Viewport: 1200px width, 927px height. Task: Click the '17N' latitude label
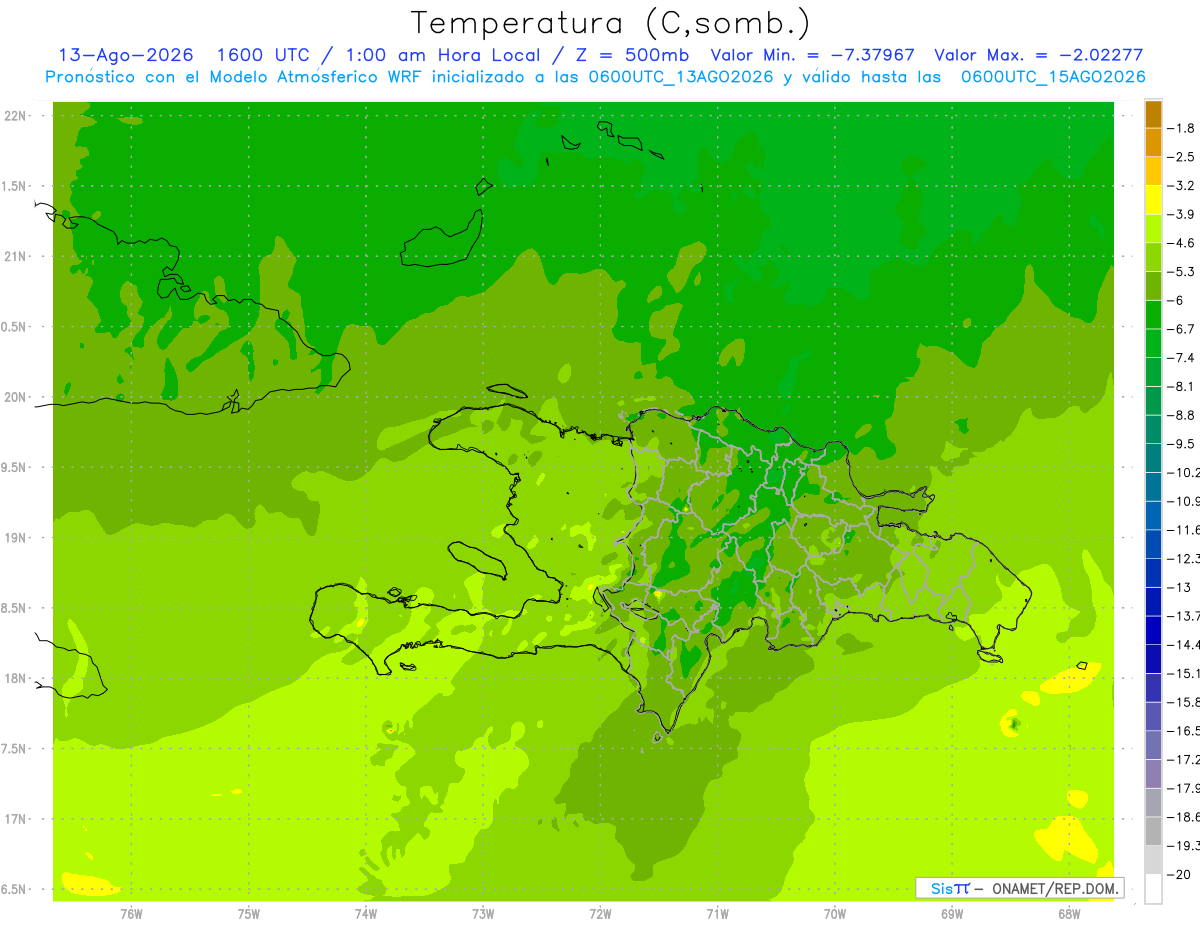pyautogui.click(x=17, y=819)
